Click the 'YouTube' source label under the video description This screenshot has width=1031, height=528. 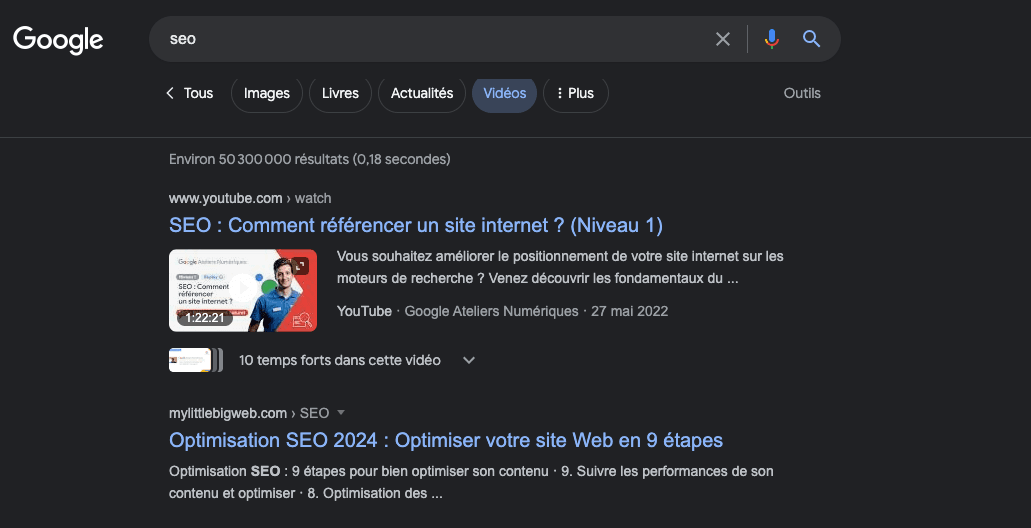[x=364, y=312]
